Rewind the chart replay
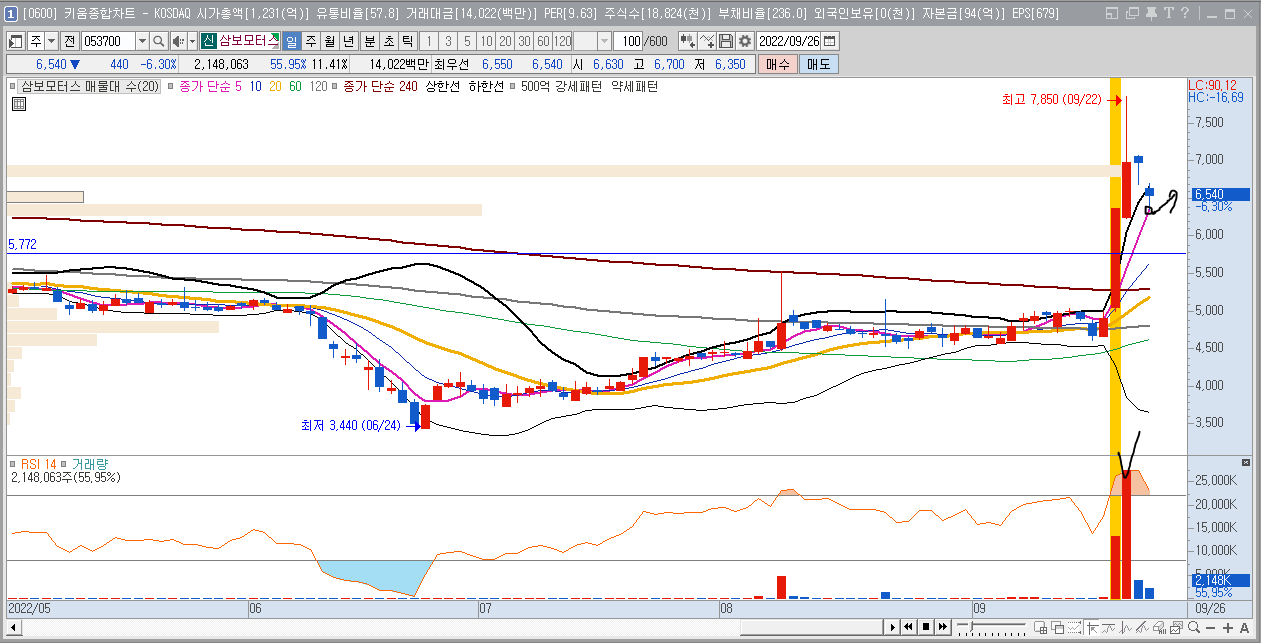Viewport: 1261px width, 643px height. pos(908,628)
